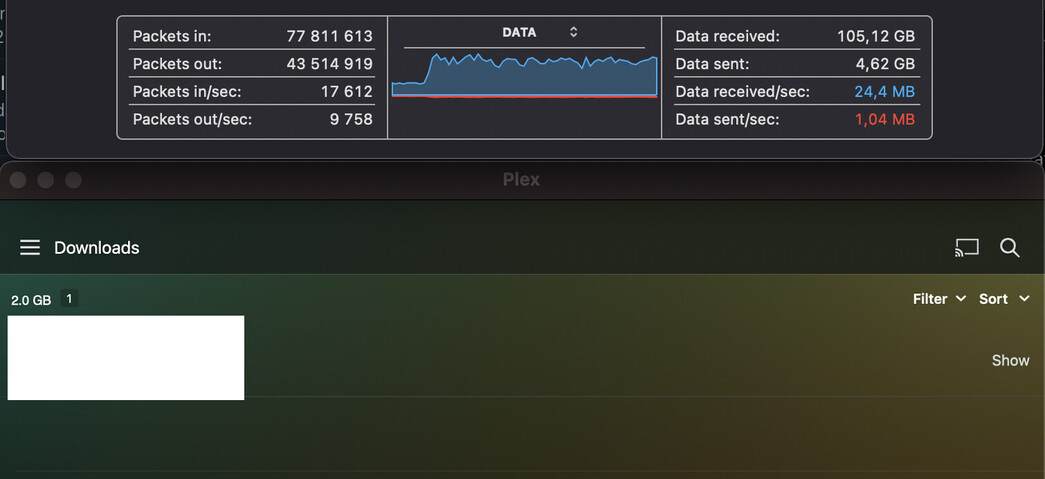
Task: Expand the Filter dropdown
Action: click(939, 299)
